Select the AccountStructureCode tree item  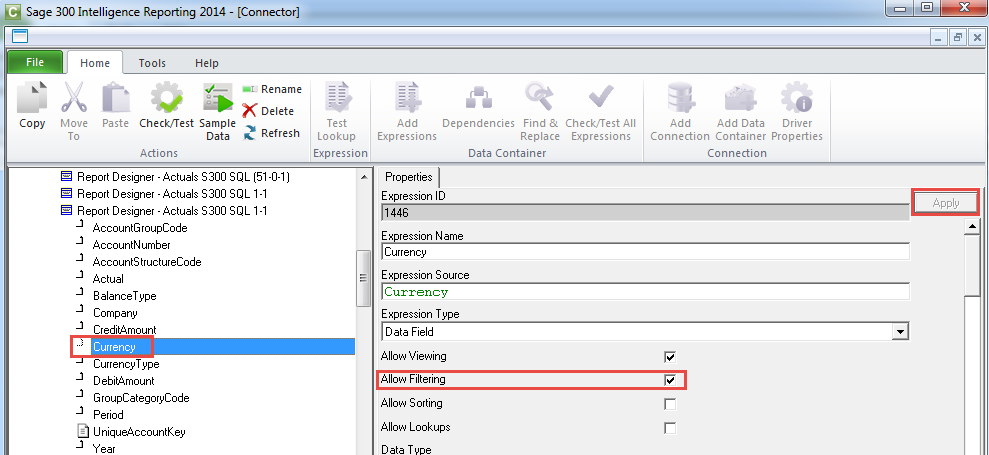point(147,262)
